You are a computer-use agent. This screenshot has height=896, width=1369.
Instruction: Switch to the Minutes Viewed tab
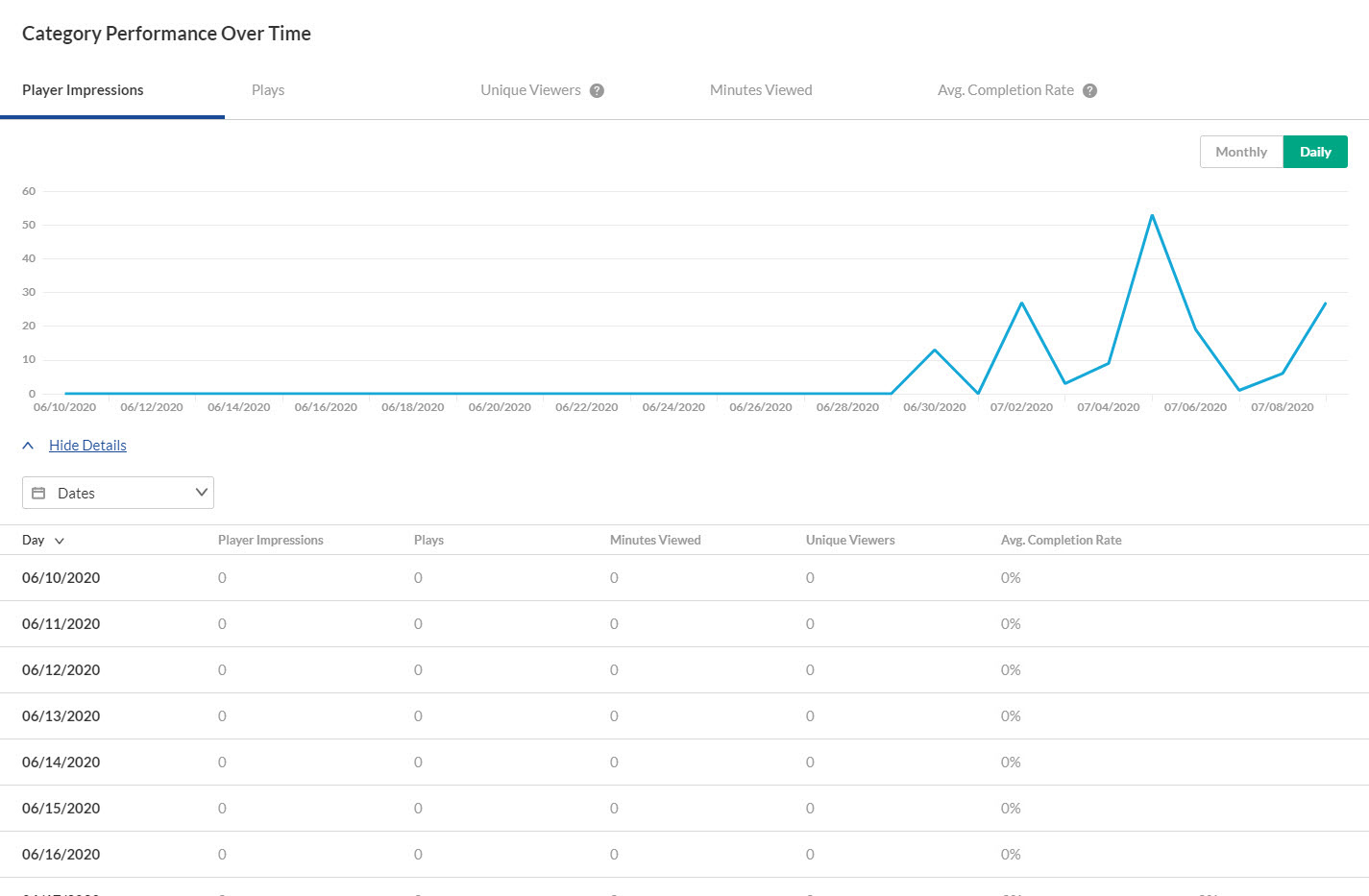[x=761, y=90]
